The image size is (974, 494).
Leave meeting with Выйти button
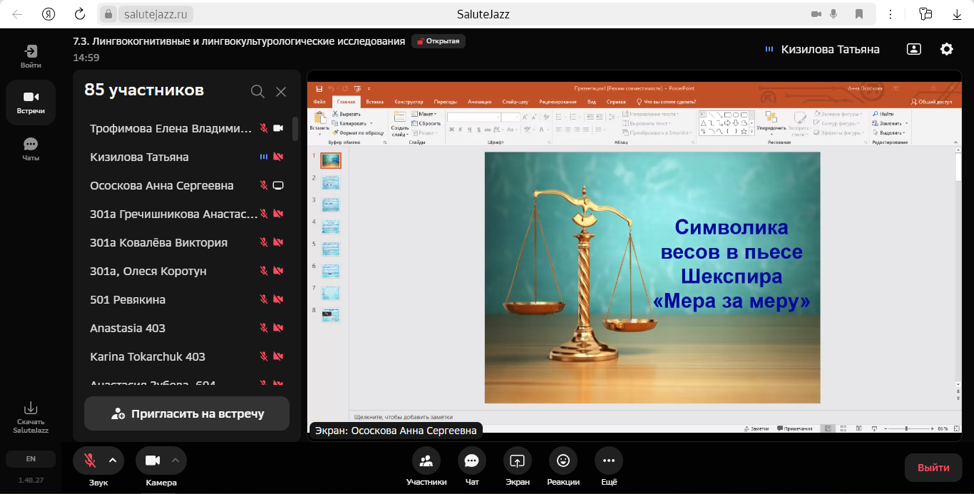(933, 468)
